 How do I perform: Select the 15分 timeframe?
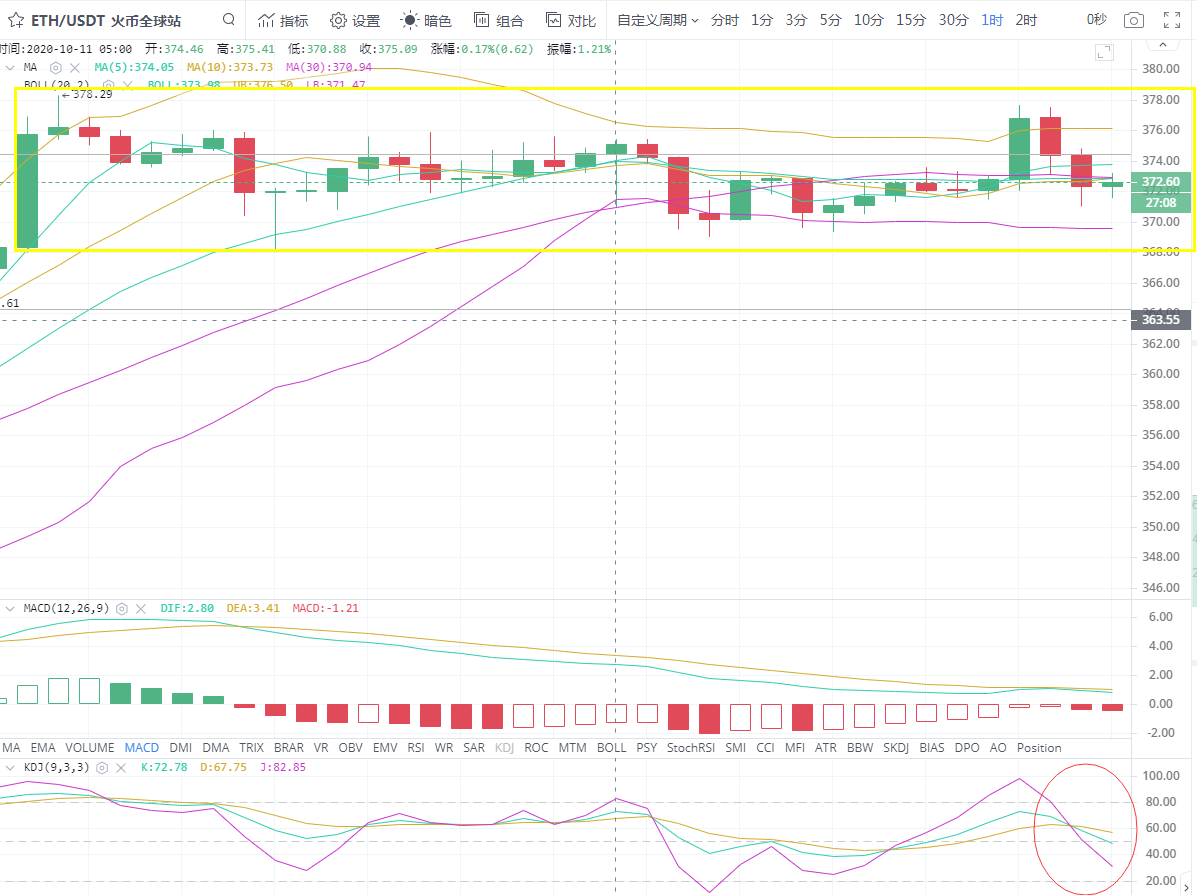click(x=911, y=20)
